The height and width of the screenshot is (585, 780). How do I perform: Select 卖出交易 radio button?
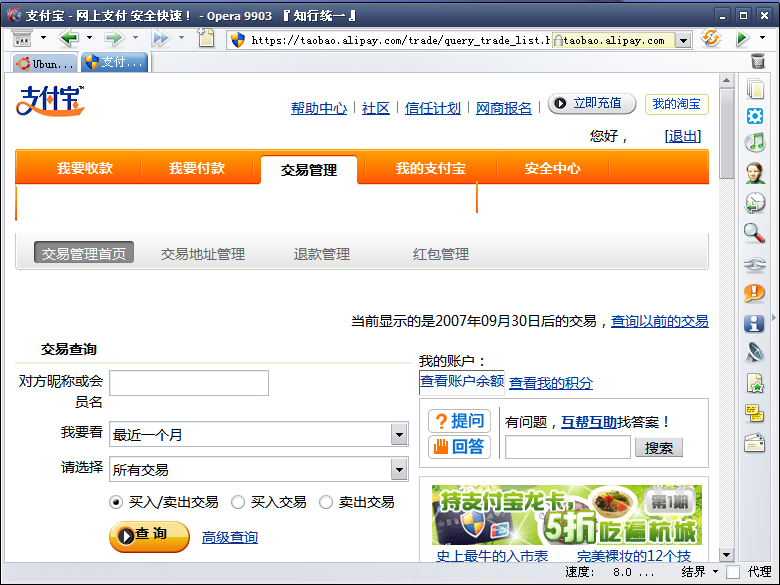[x=326, y=502]
